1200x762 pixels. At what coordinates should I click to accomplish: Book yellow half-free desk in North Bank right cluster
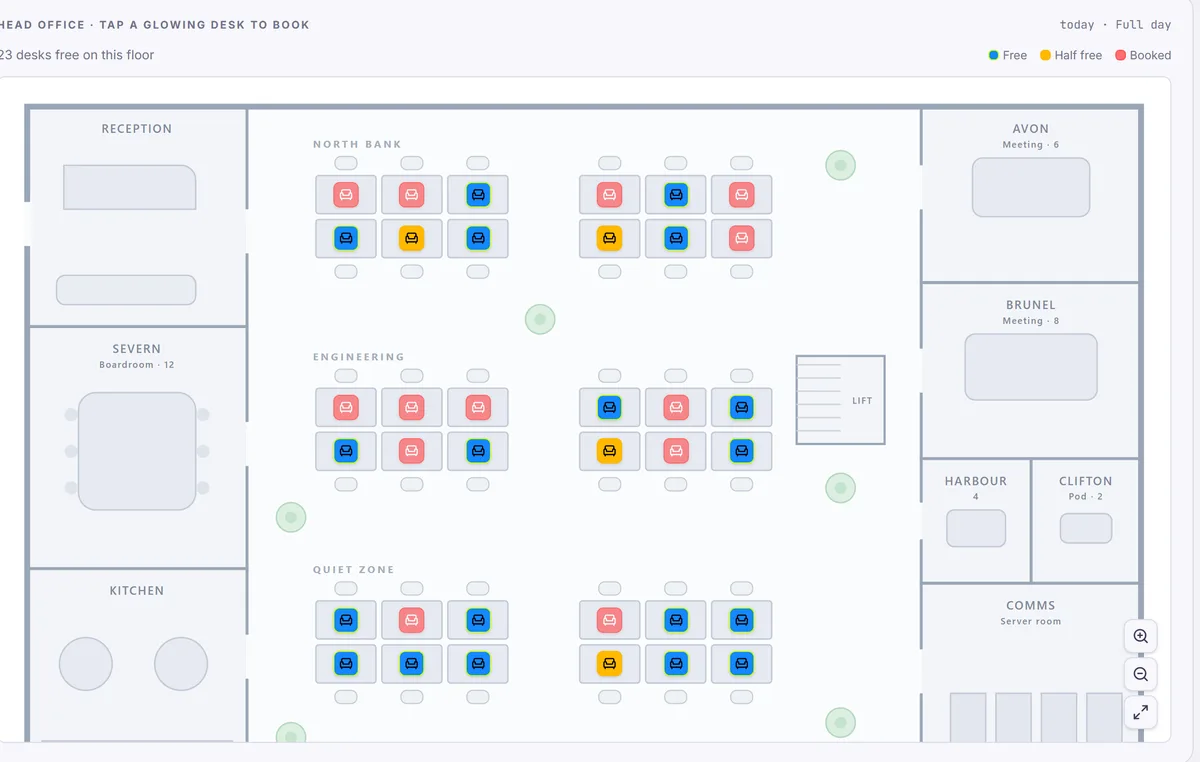tap(610, 239)
